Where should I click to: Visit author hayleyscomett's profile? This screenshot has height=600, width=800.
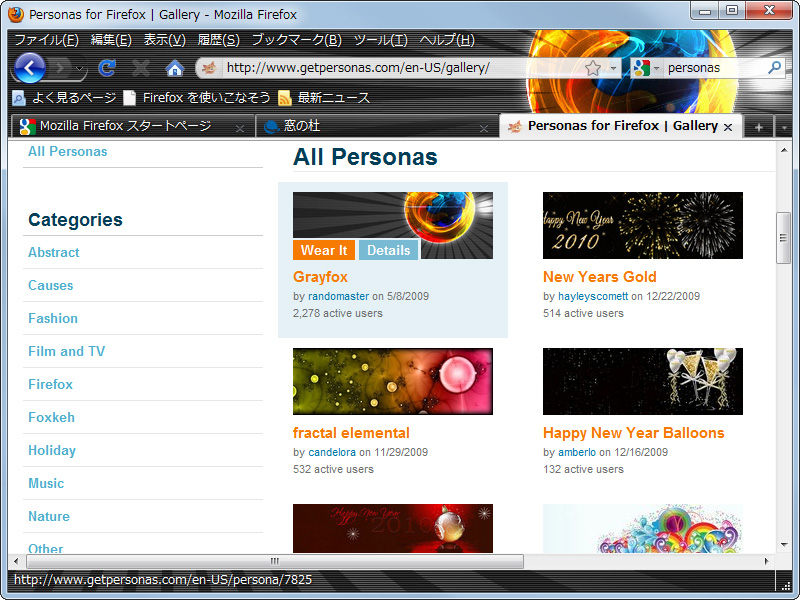pos(593,296)
